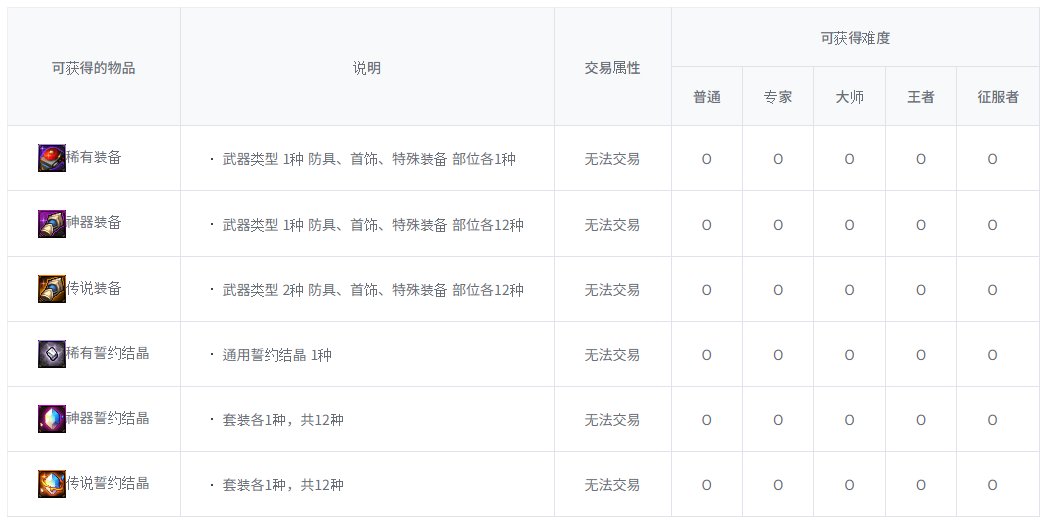Image resolution: width=1046 pixels, height=523 pixels.
Task: Click the 王者 difficulty header
Action: (920, 98)
